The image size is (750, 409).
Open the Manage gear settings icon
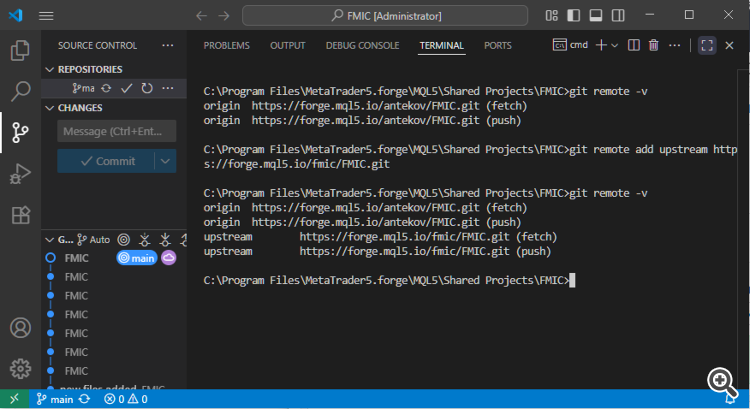pos(20,368)
